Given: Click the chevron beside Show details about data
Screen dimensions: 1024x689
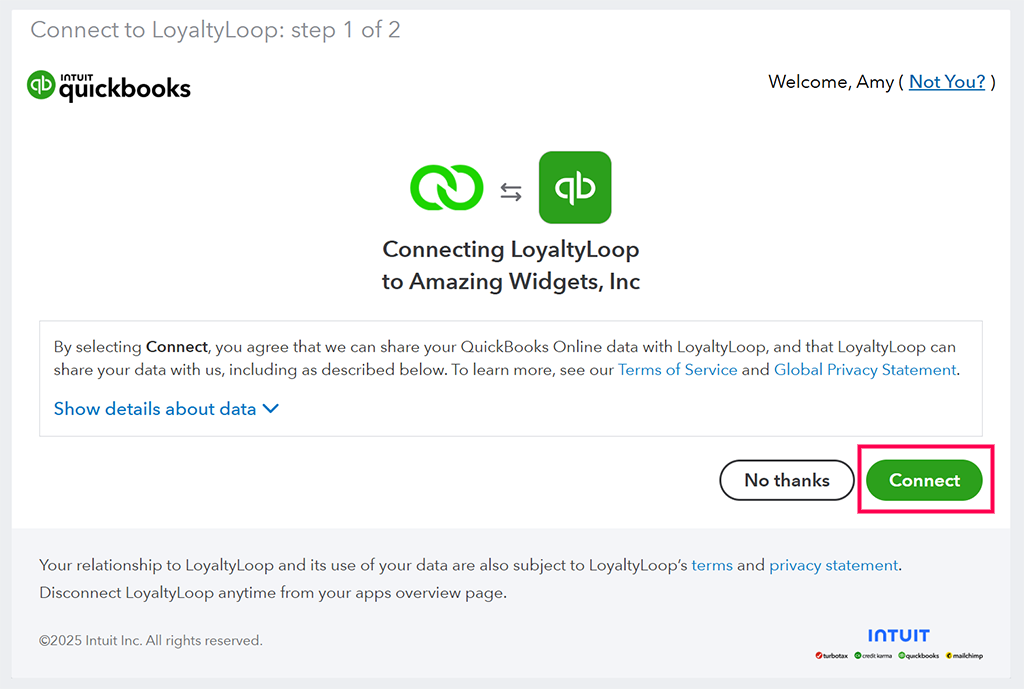Looking at the screenshot, I should click(271, 409).
